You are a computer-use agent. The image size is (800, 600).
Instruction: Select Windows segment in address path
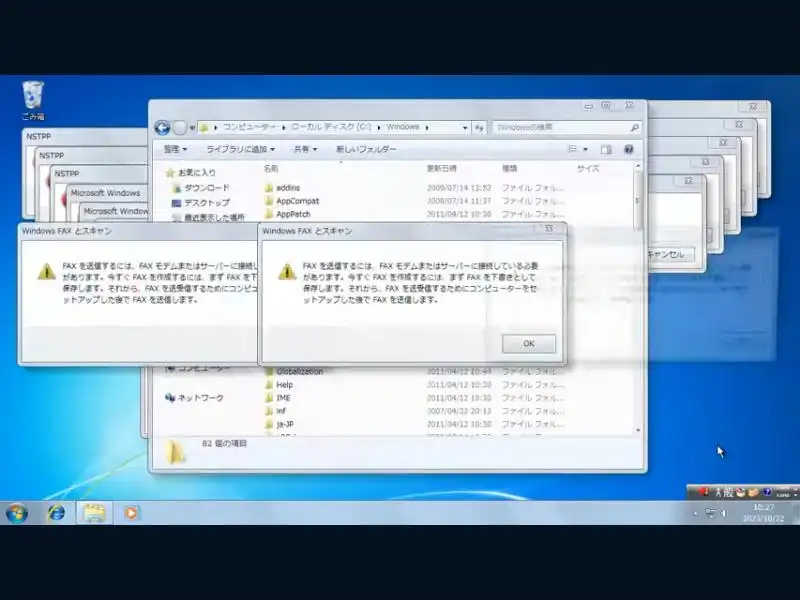[403, 127]
